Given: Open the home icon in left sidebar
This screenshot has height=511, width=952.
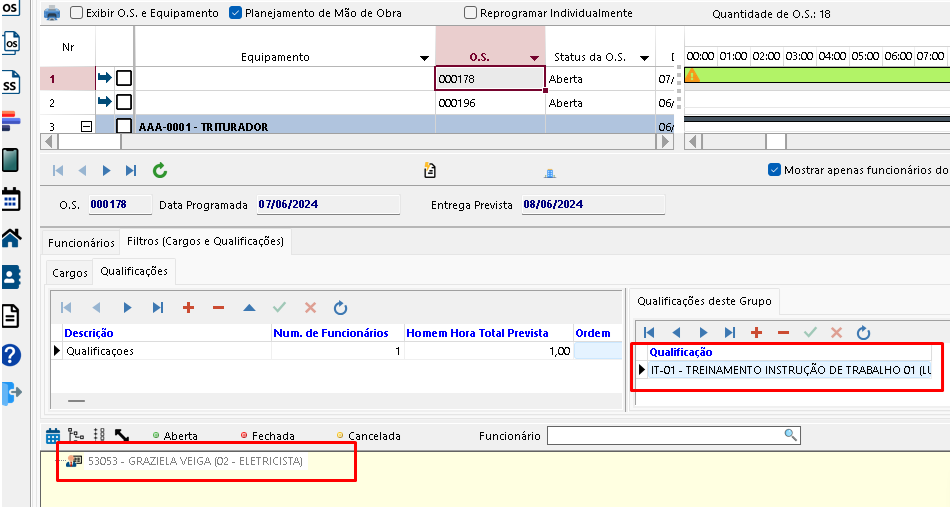Looking at the screenshot, I should pyautogui.click(x=11, y=238).
